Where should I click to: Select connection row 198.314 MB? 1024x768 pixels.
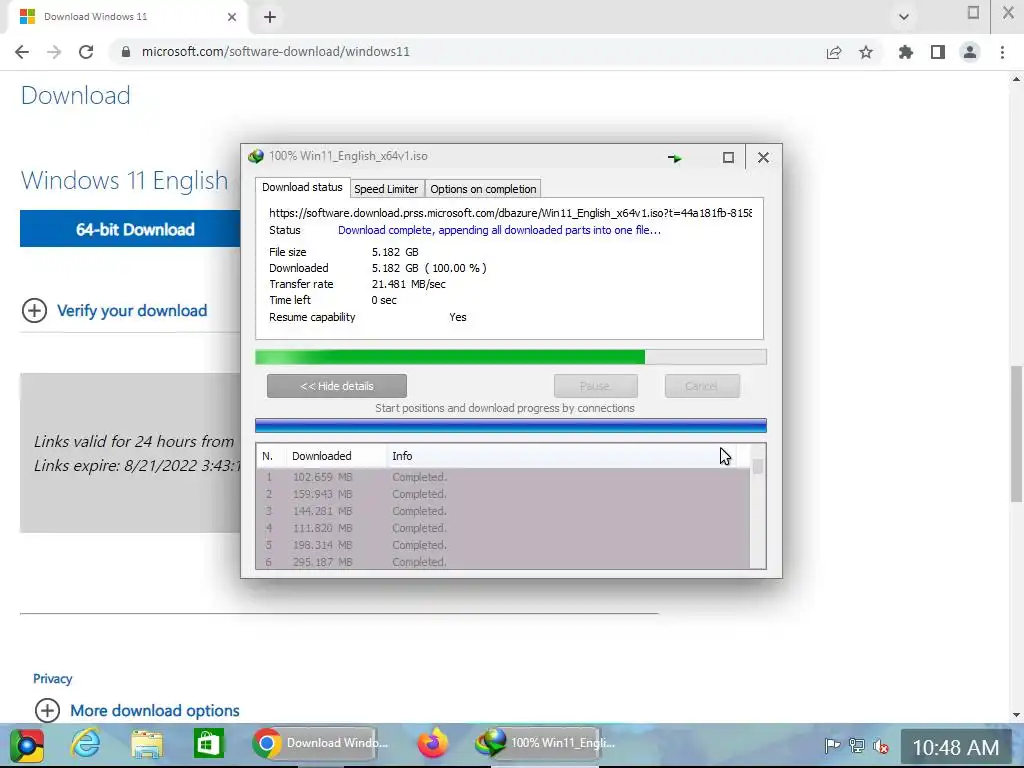click(503, 545)
